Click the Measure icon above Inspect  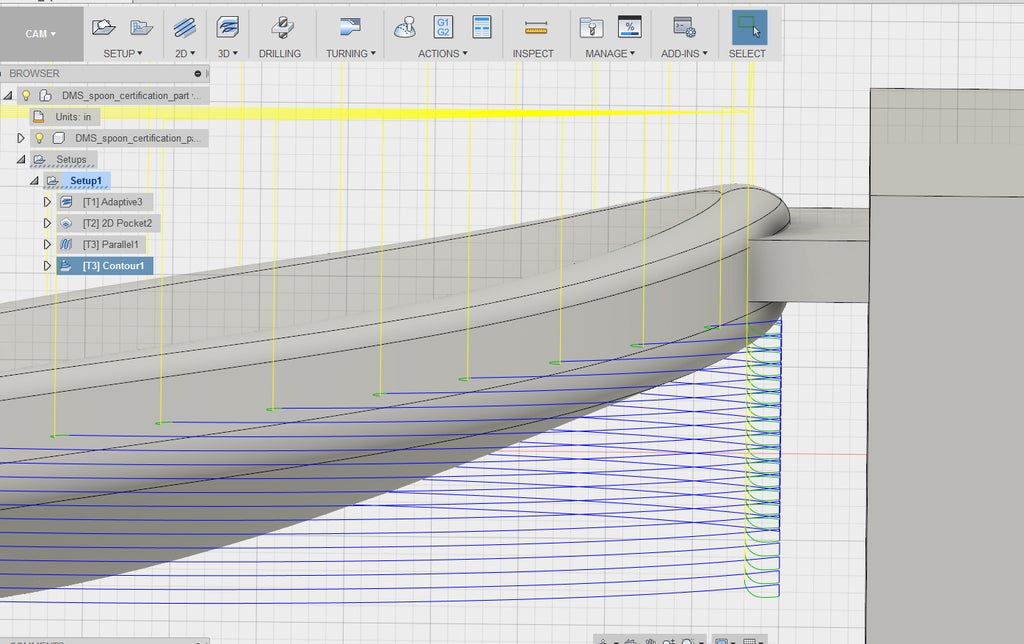click(535, 27)
